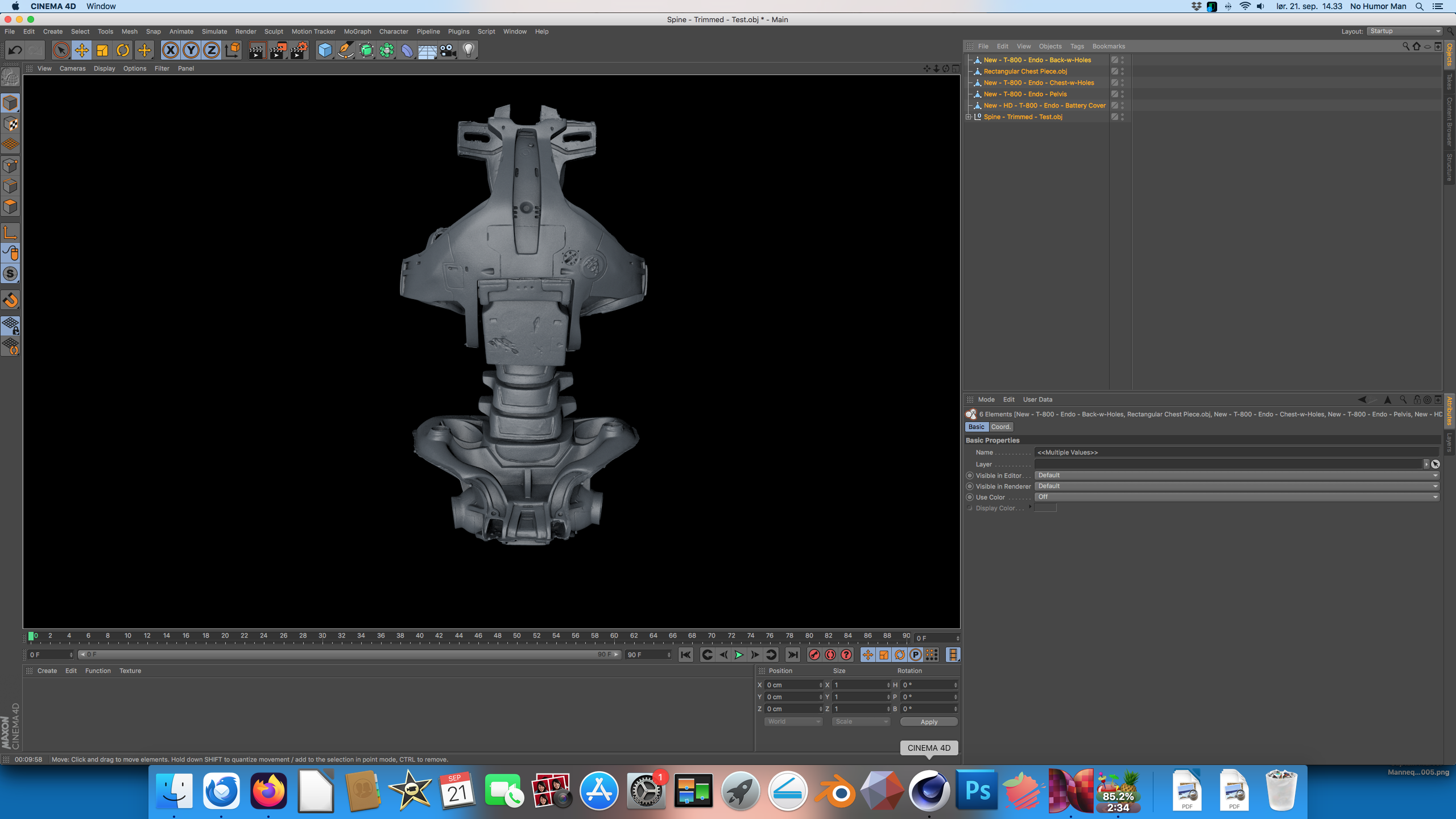
Task: Open the MoGraph menu
Action: [357, 31]
